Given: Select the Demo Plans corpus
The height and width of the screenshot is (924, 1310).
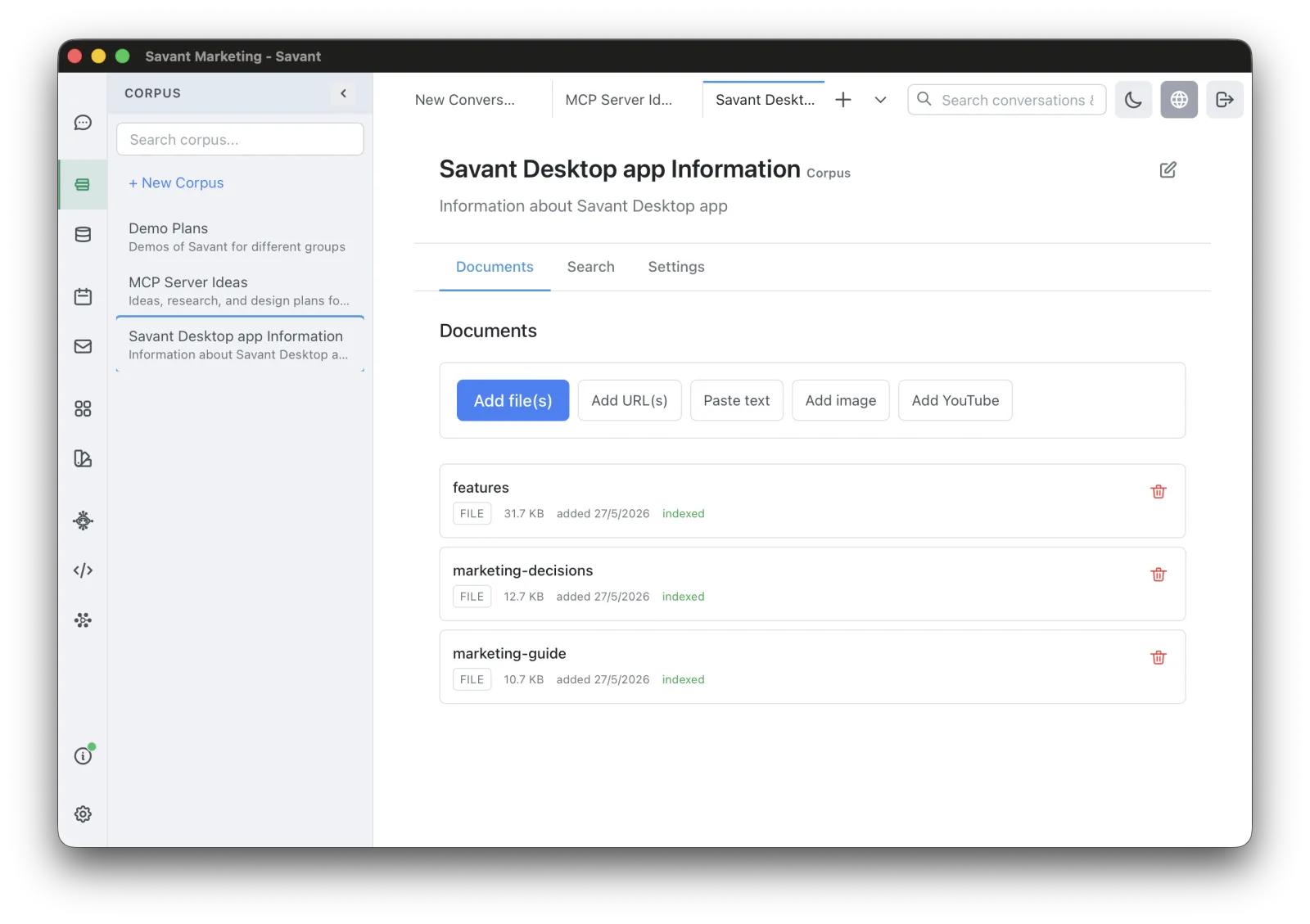Looking at the screenshot, I should (240, 237).
